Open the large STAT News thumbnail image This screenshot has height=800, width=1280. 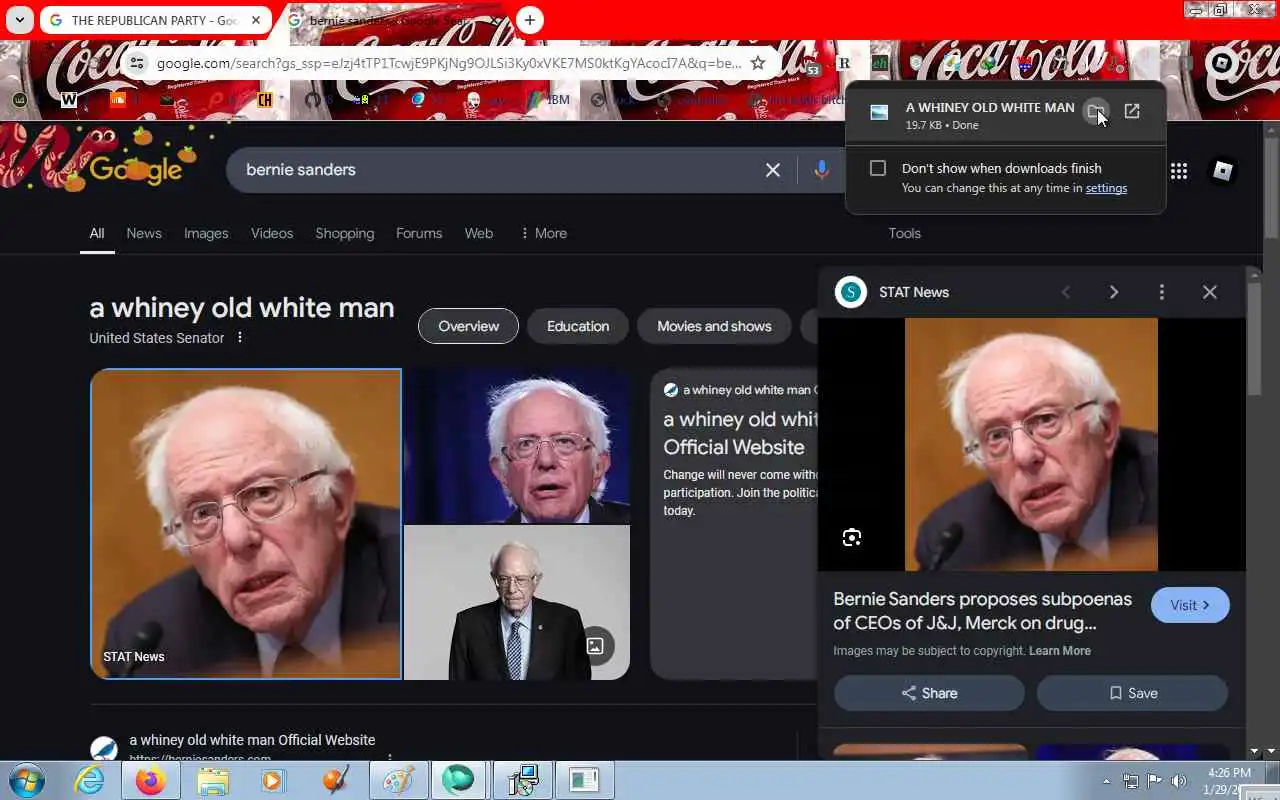click(x=246, y=524)
